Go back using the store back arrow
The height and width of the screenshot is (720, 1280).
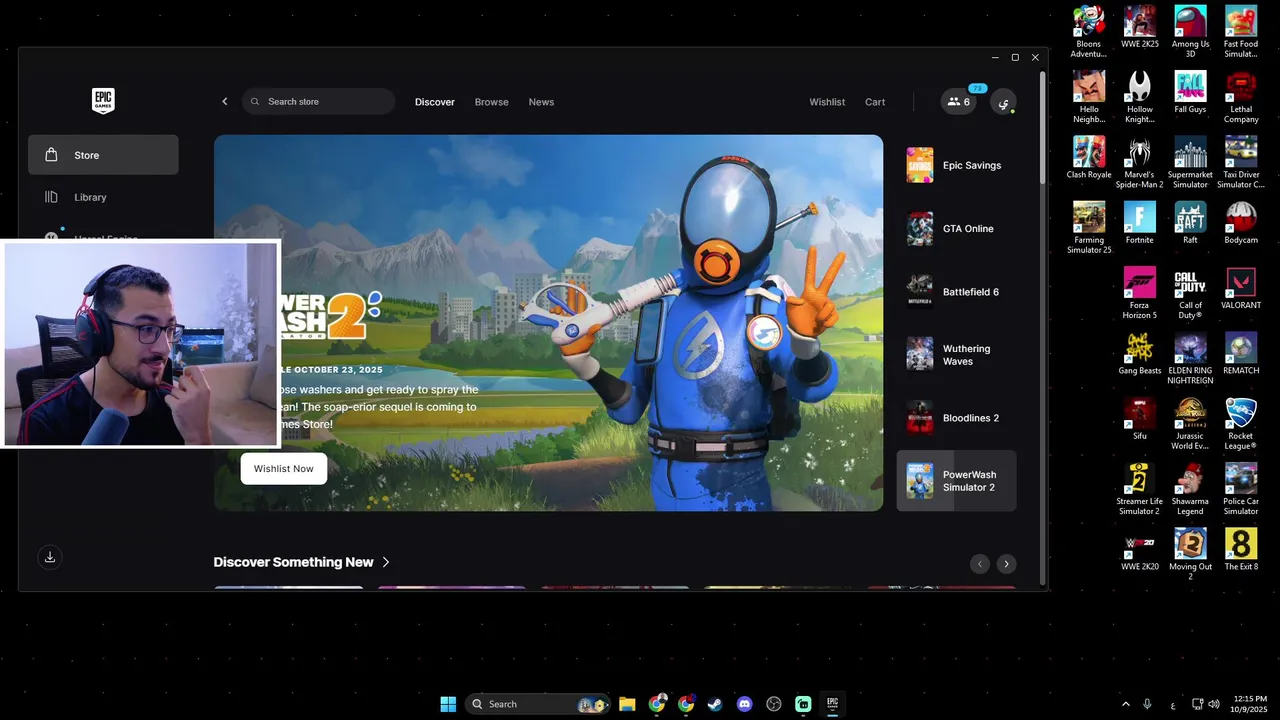225,102
